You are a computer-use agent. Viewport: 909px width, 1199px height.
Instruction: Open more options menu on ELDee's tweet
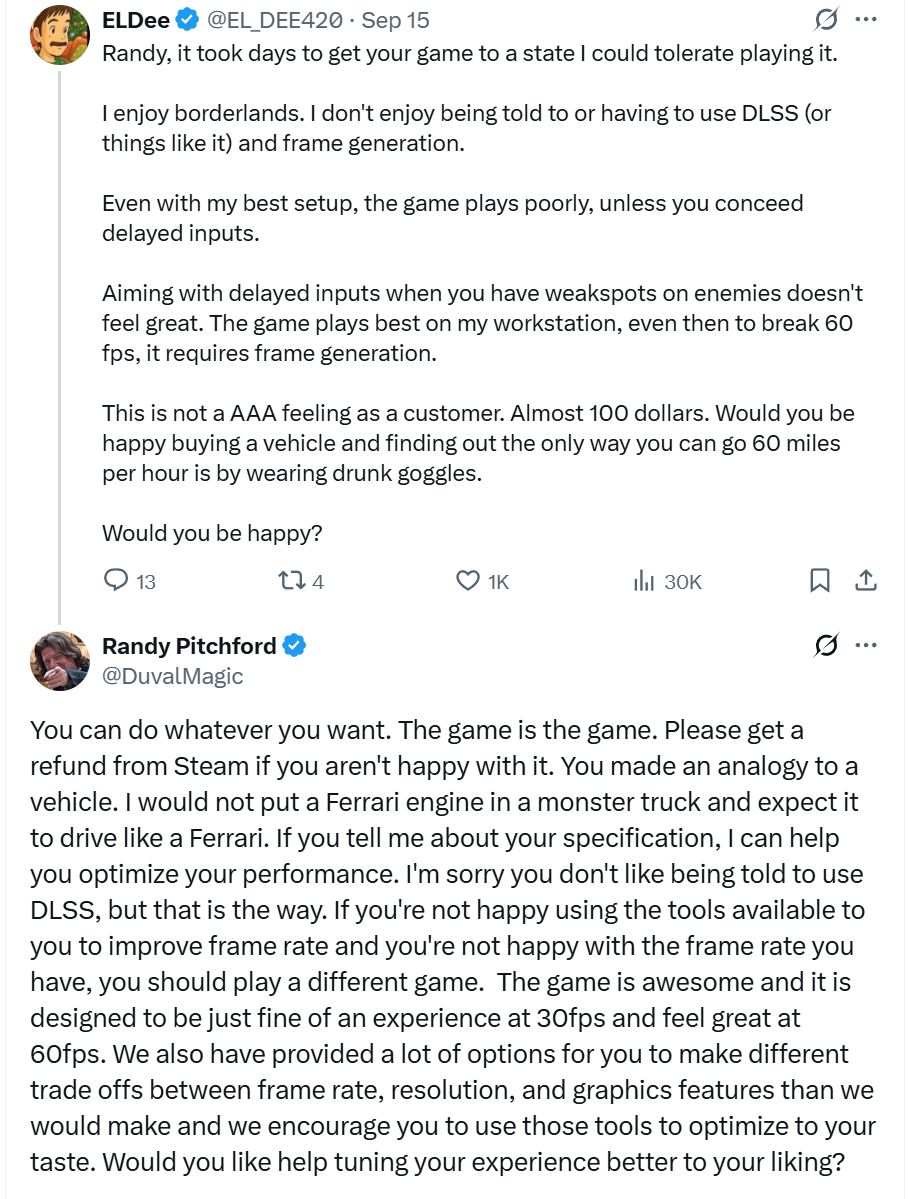(x=866, y=20)
